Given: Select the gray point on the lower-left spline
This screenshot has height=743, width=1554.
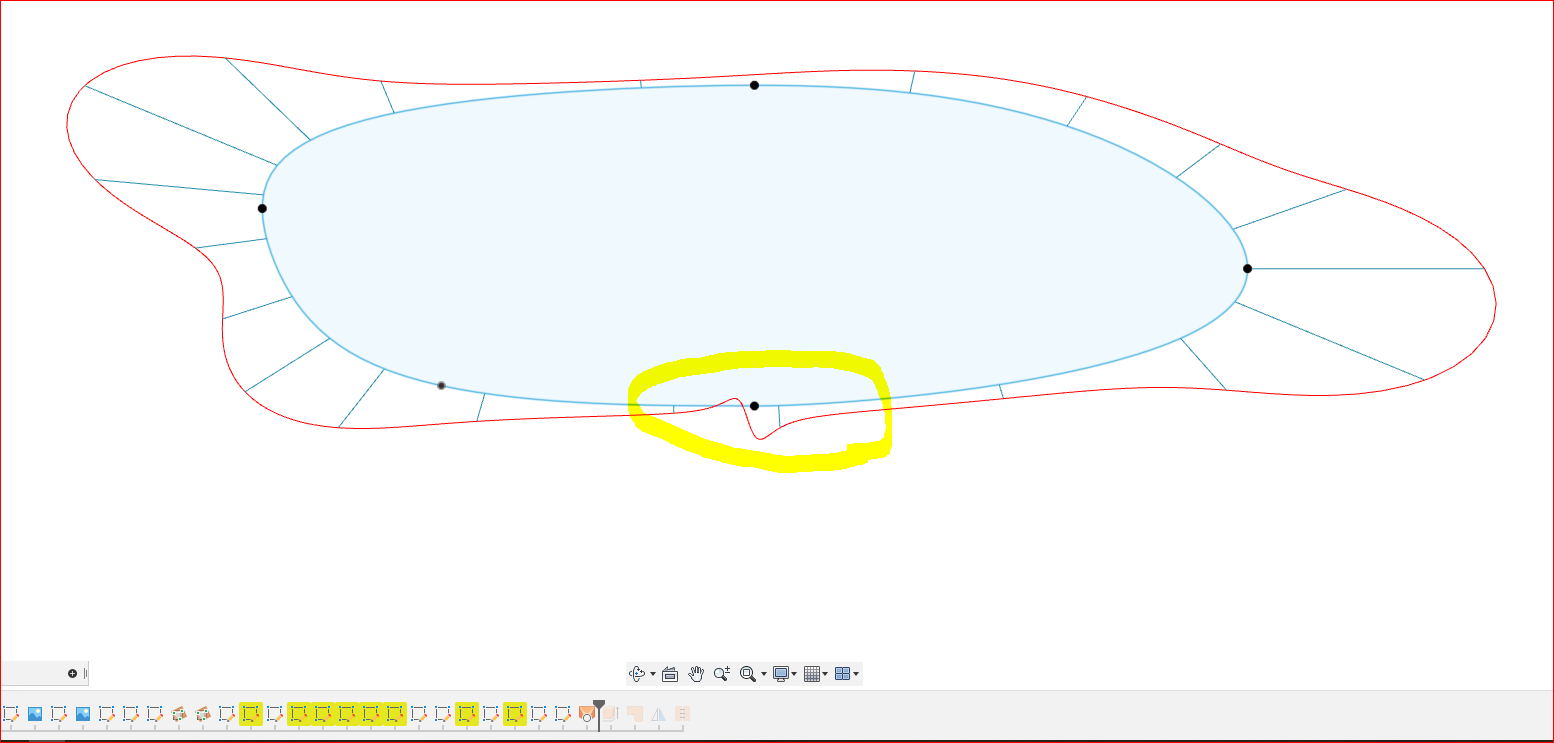Looking at the screenshot, I should [x=441, y=385].
